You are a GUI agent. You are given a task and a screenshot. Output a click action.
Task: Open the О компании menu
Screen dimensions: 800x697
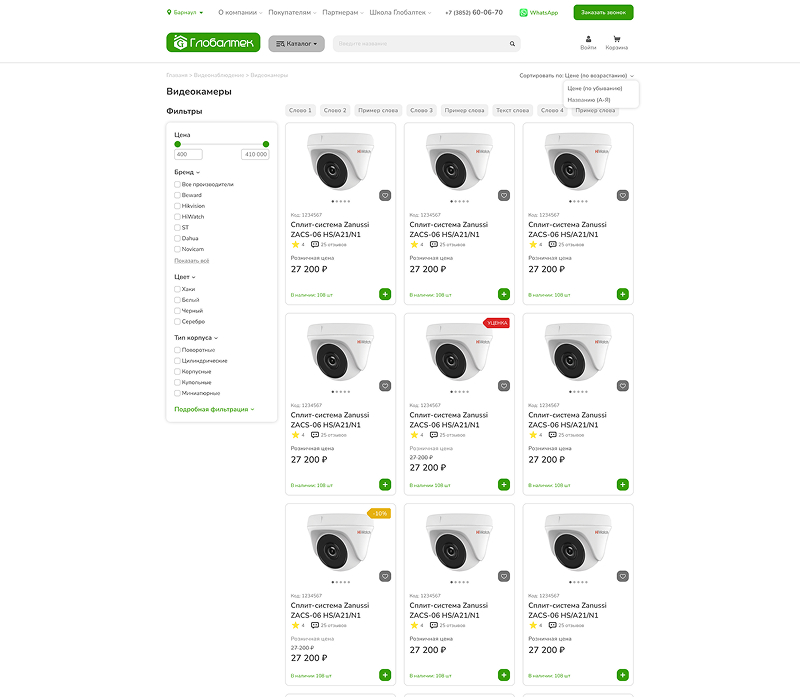pos(240,13)
